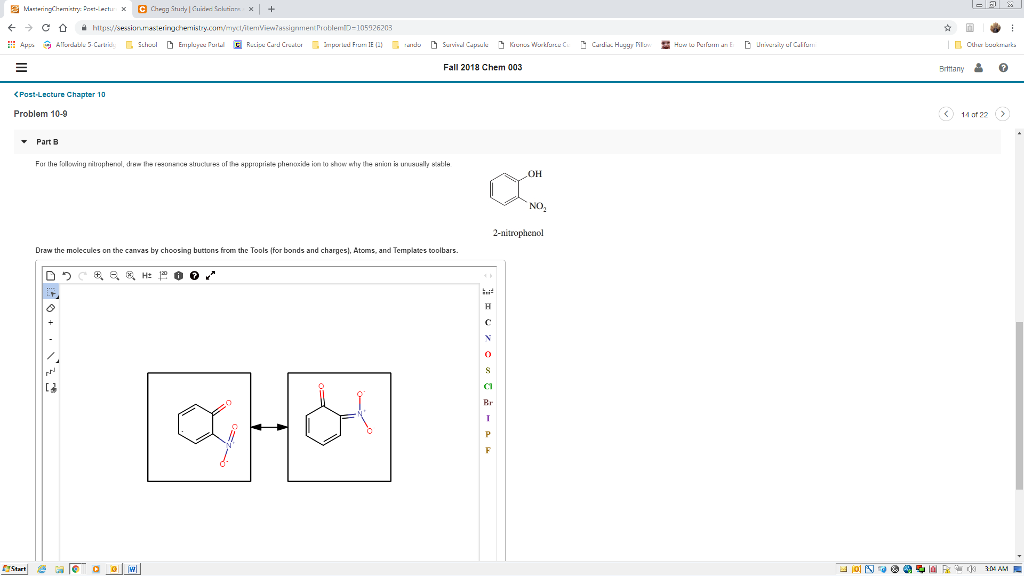Select the Eraser tool in the sketcher

pos(50,309)
